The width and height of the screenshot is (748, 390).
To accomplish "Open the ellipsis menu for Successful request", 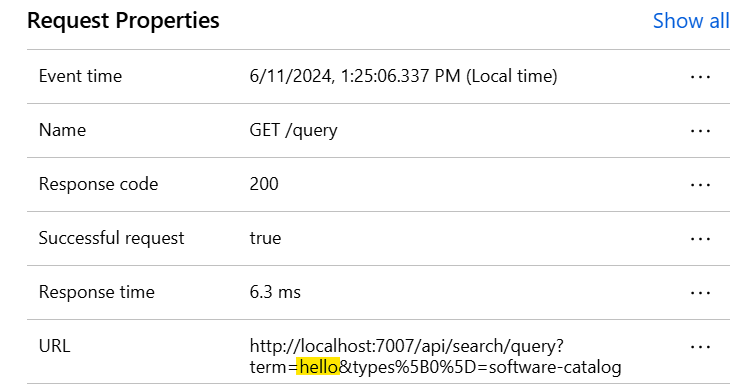I will pyautogui.click(x=700, y=239).
